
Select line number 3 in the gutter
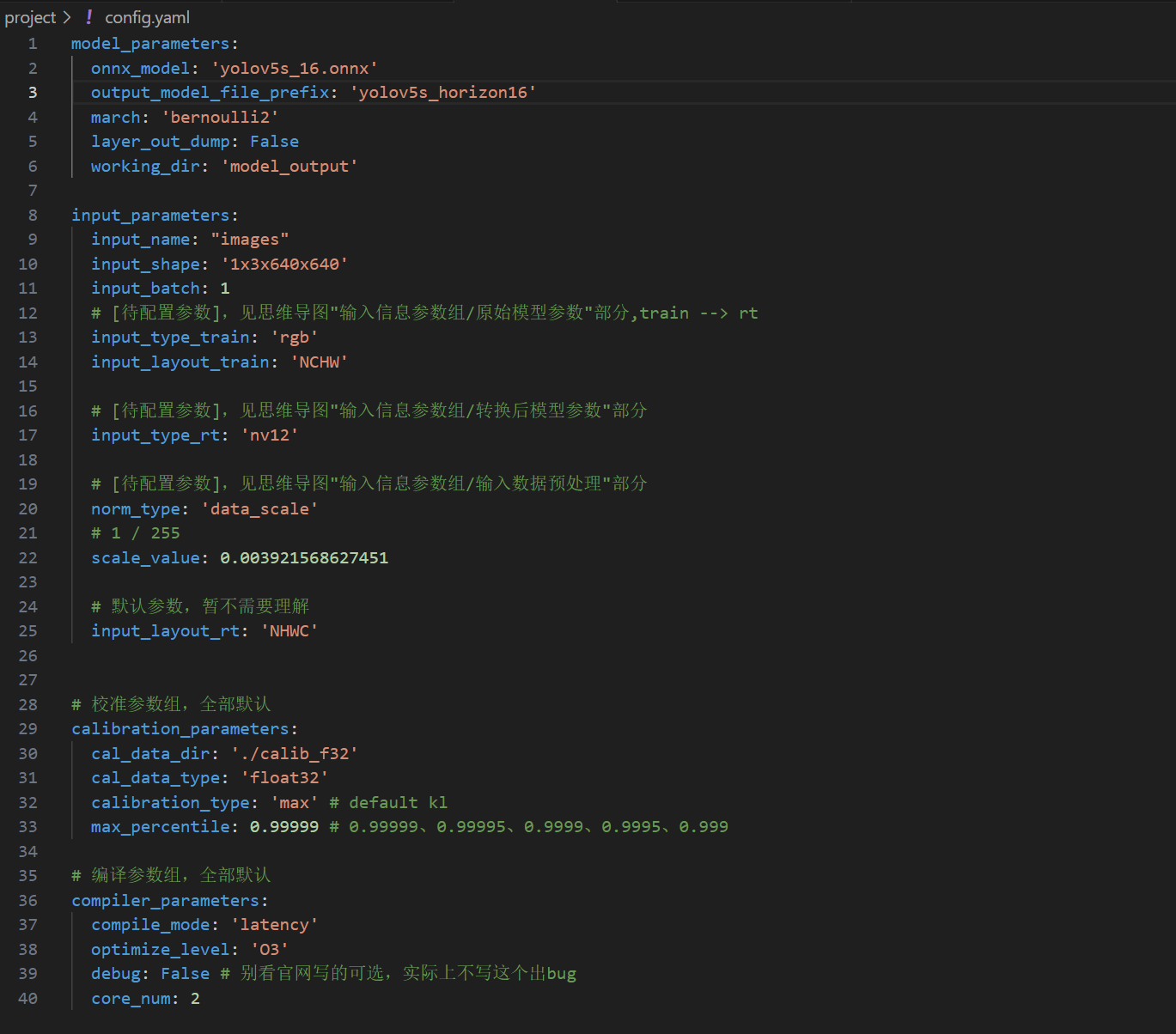(x=33, y=93)
